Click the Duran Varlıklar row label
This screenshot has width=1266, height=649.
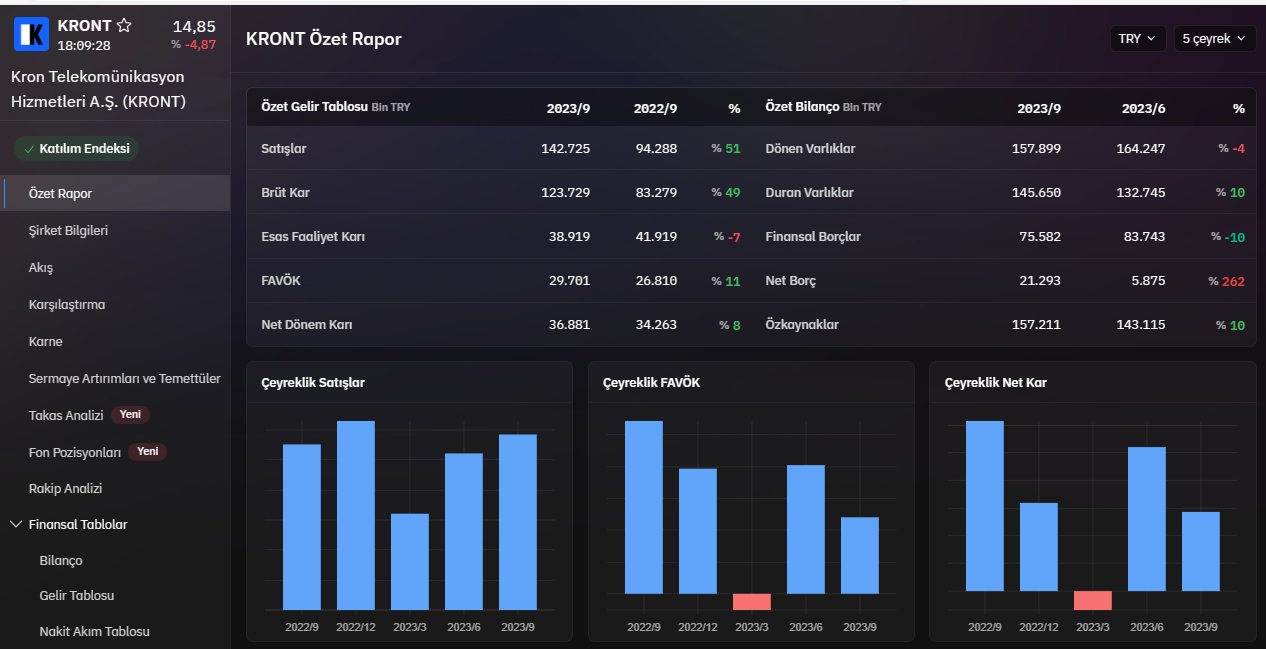(x=810, y=192)
